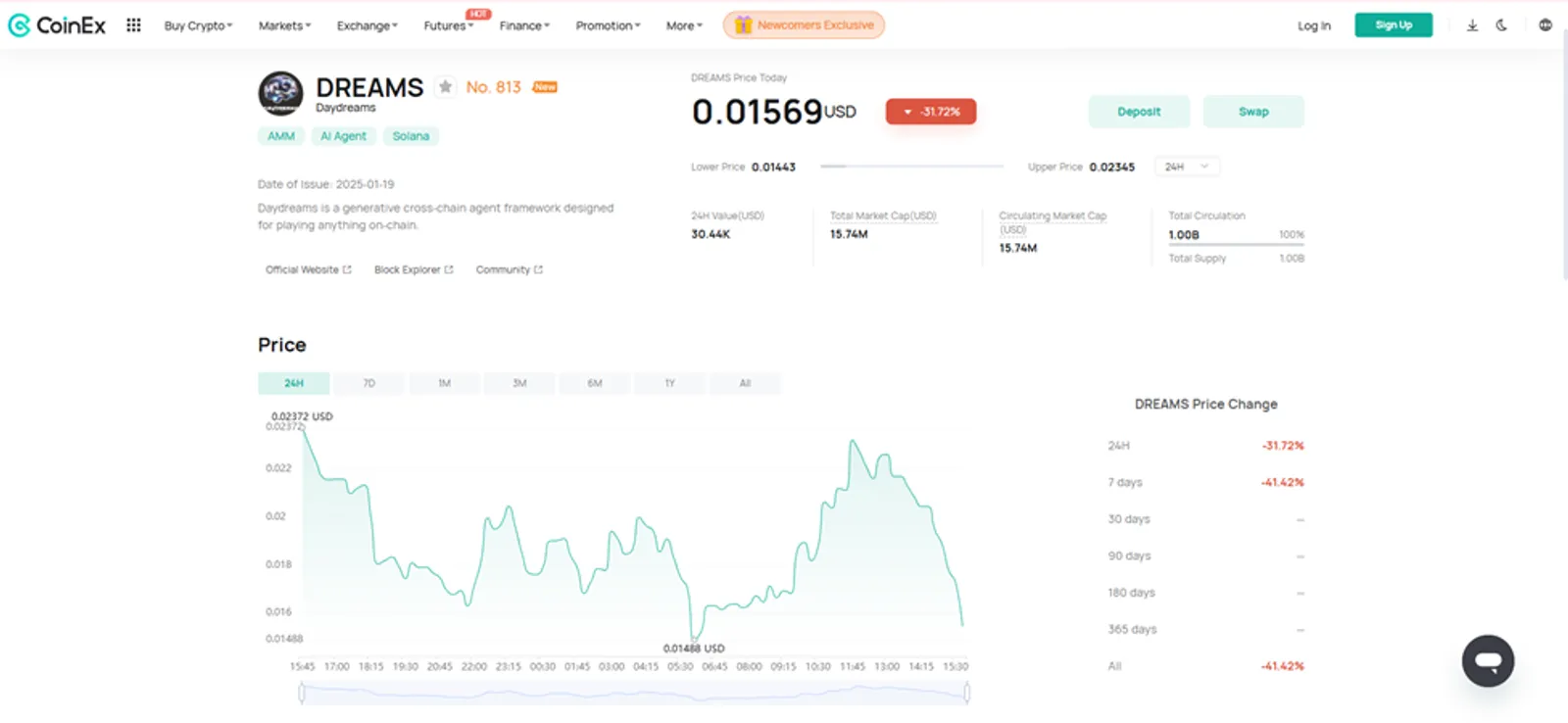Click the 7 days price change row
Screen dimensions: 1568x723
click(1205, 482)
